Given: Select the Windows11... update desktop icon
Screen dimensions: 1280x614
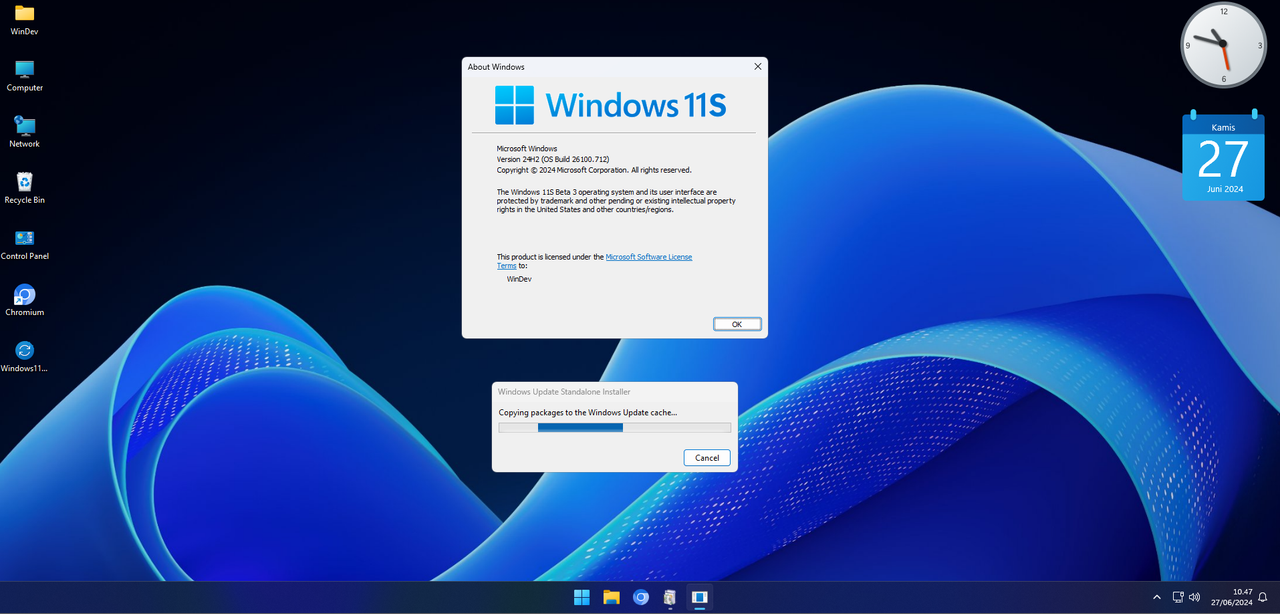Looking at the screenshot, I should tap(24, 355).
